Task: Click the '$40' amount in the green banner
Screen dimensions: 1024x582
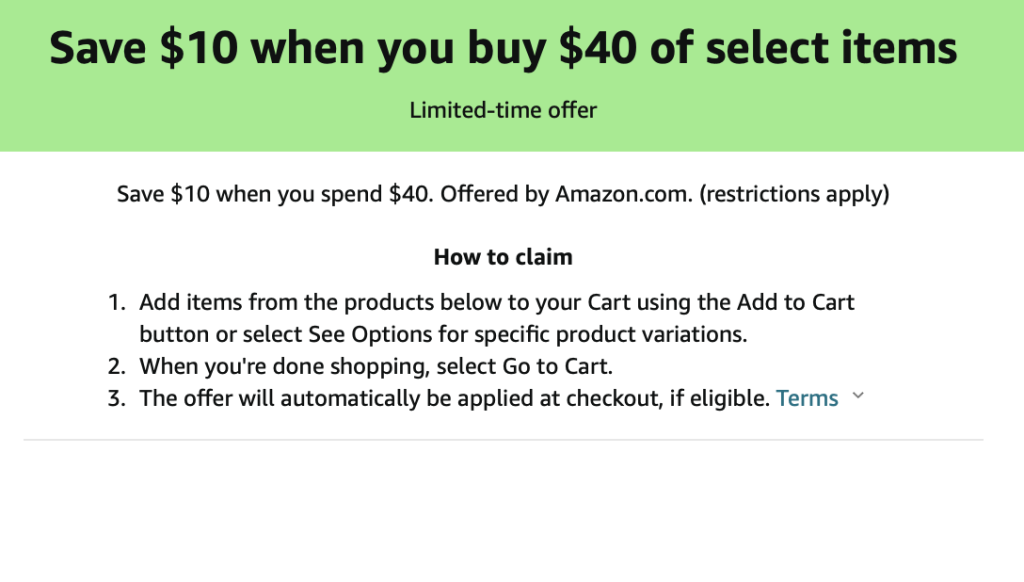Action: click(598, 48)
